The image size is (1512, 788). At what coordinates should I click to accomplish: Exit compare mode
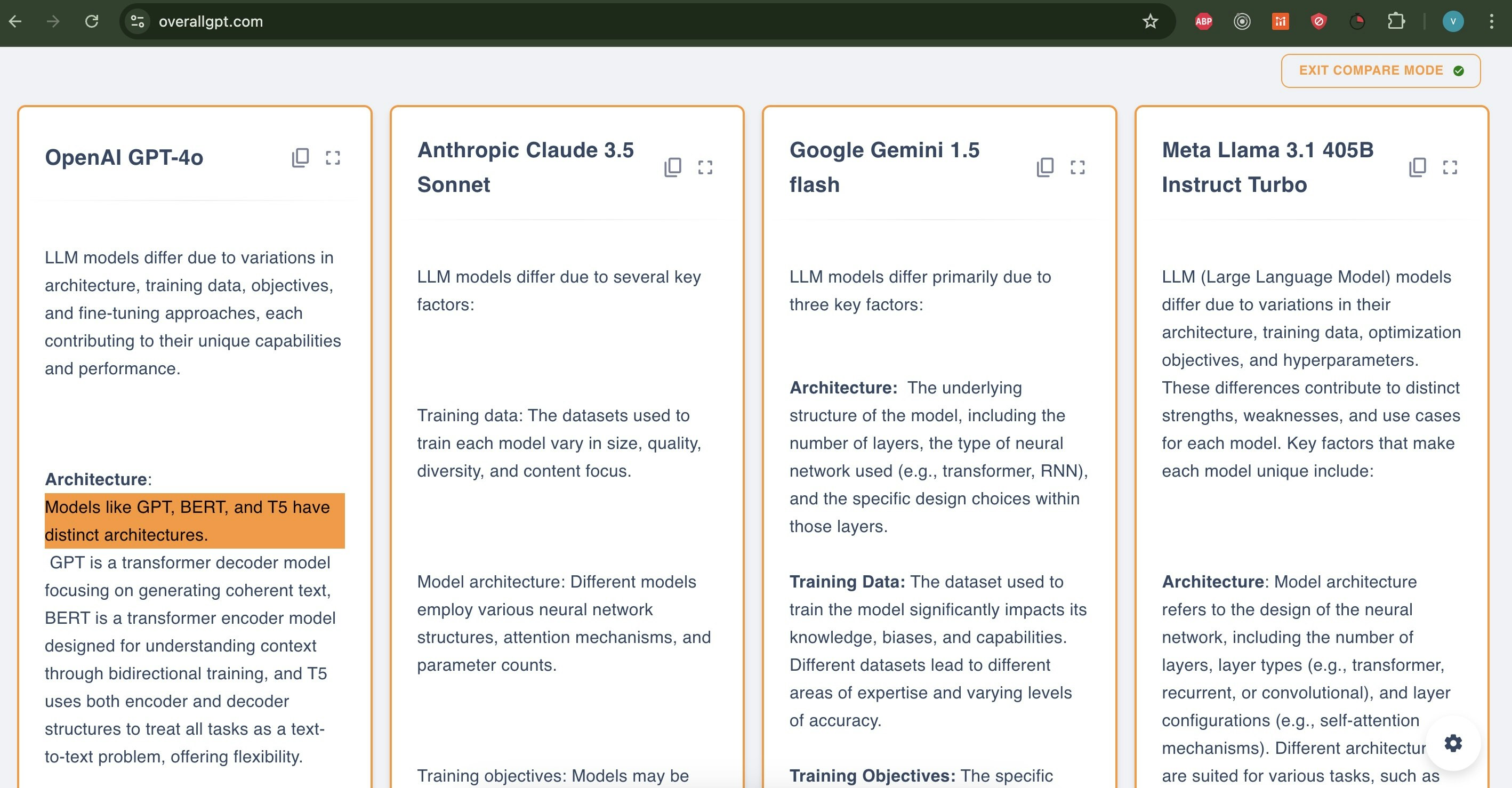click(x=1380, y=70)
